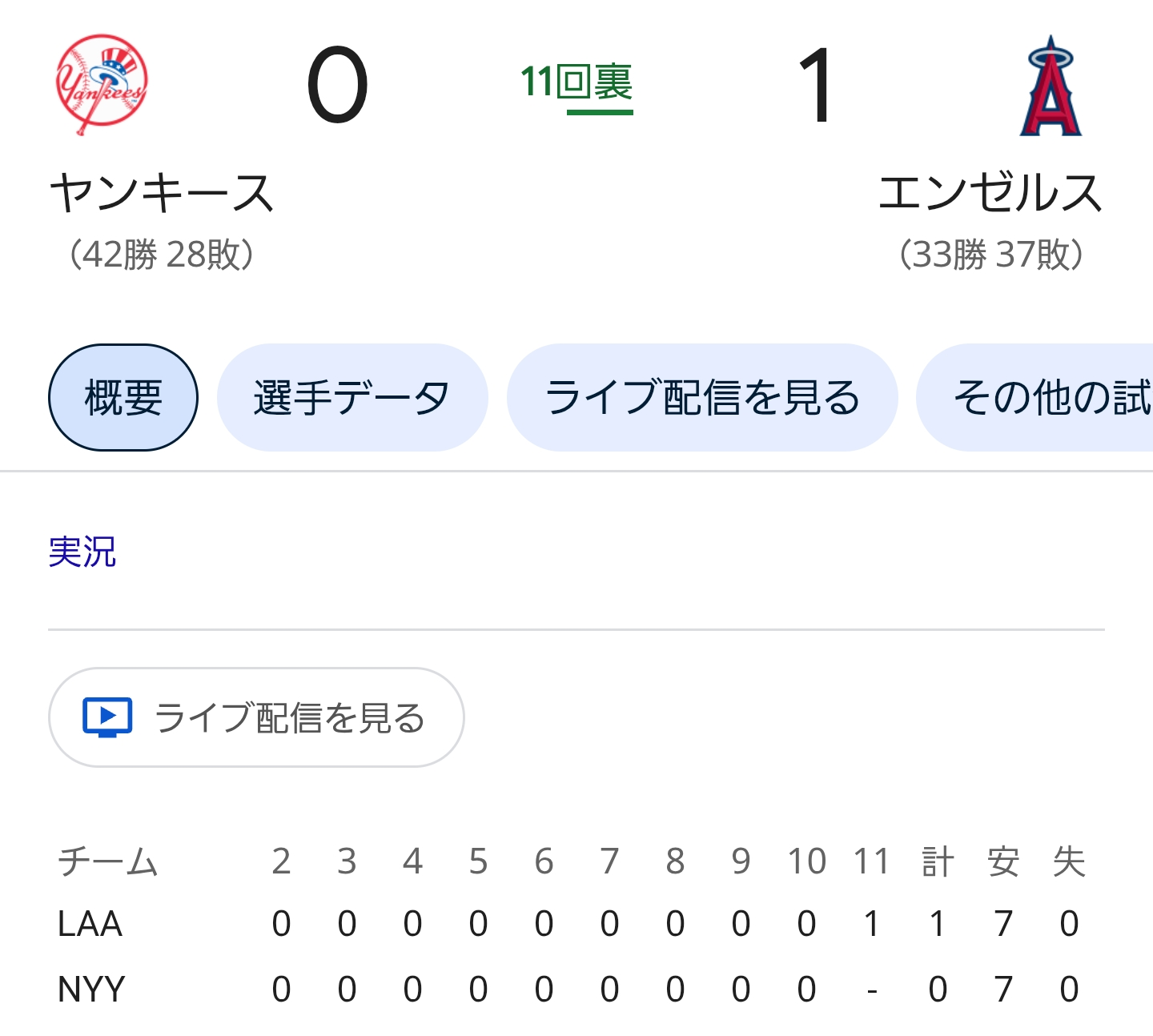Viewport: 1153px width, 1036px height.
Task: Open the ライブ配信を見る chip tab
Action: tap(702, 397)
